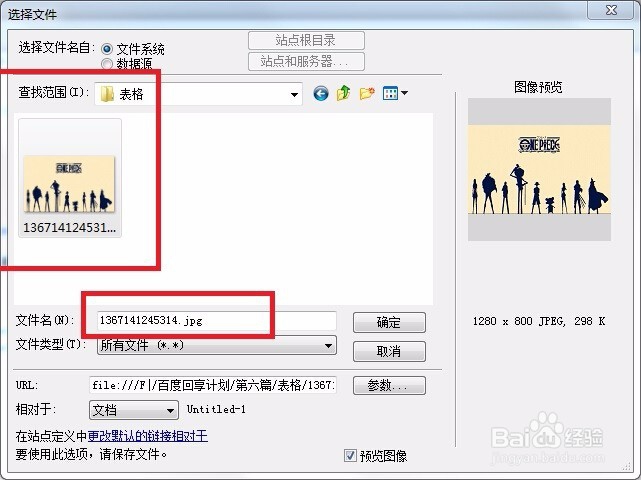The height and width of the screenshot is (480, 641).
Task: Click the 图像预览 heading
Action: [538, 87]
